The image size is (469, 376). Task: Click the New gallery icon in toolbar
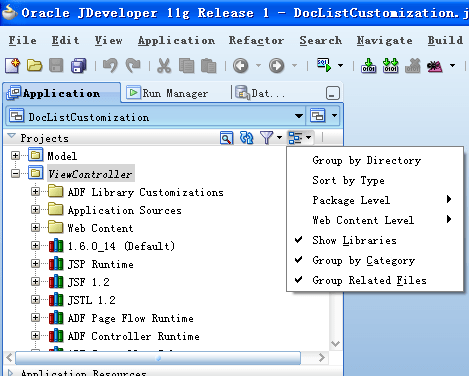point(13,65)
